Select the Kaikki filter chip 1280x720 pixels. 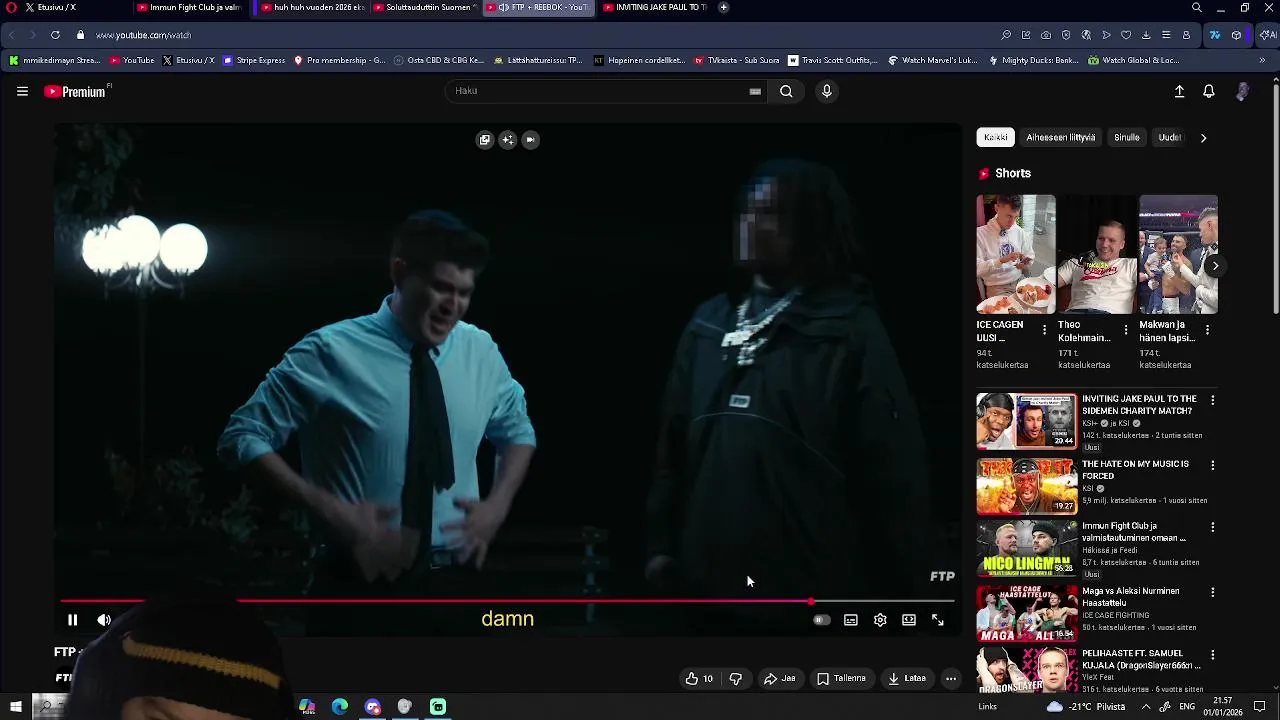996,137
